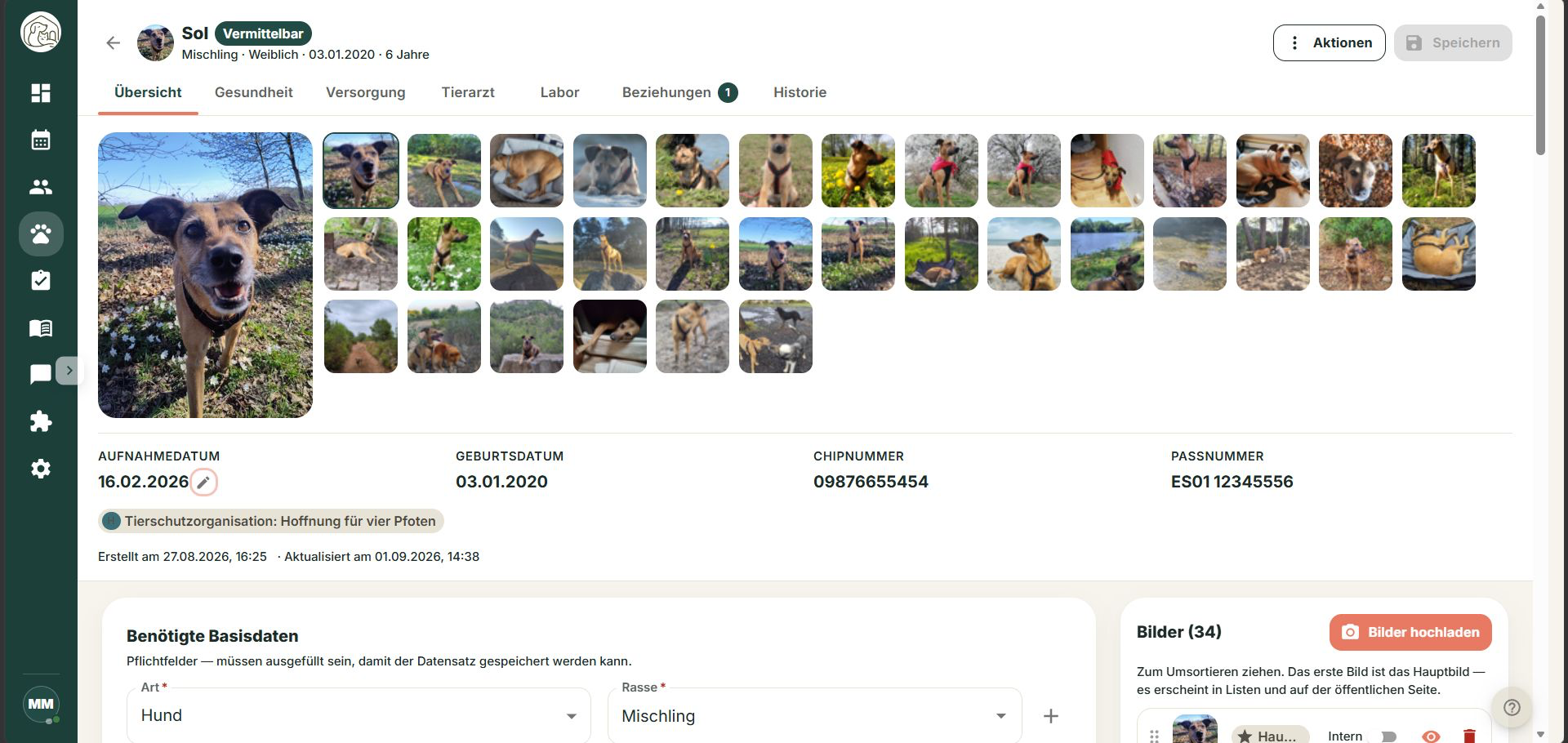The image size is (1568, 743).
Task: Expand the Art dropdown showing Hund
Action: 359,715
